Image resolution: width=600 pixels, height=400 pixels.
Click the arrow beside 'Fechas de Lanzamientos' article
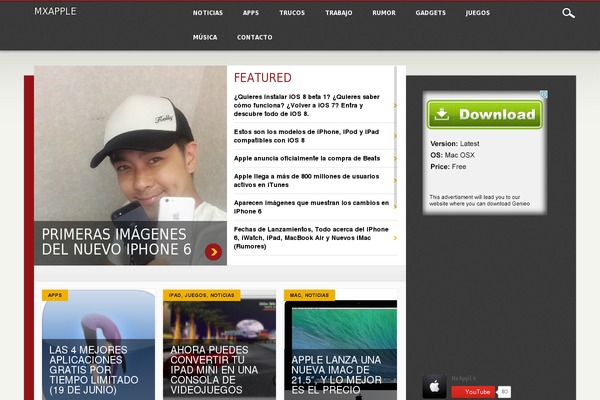(x=395, y=238)
